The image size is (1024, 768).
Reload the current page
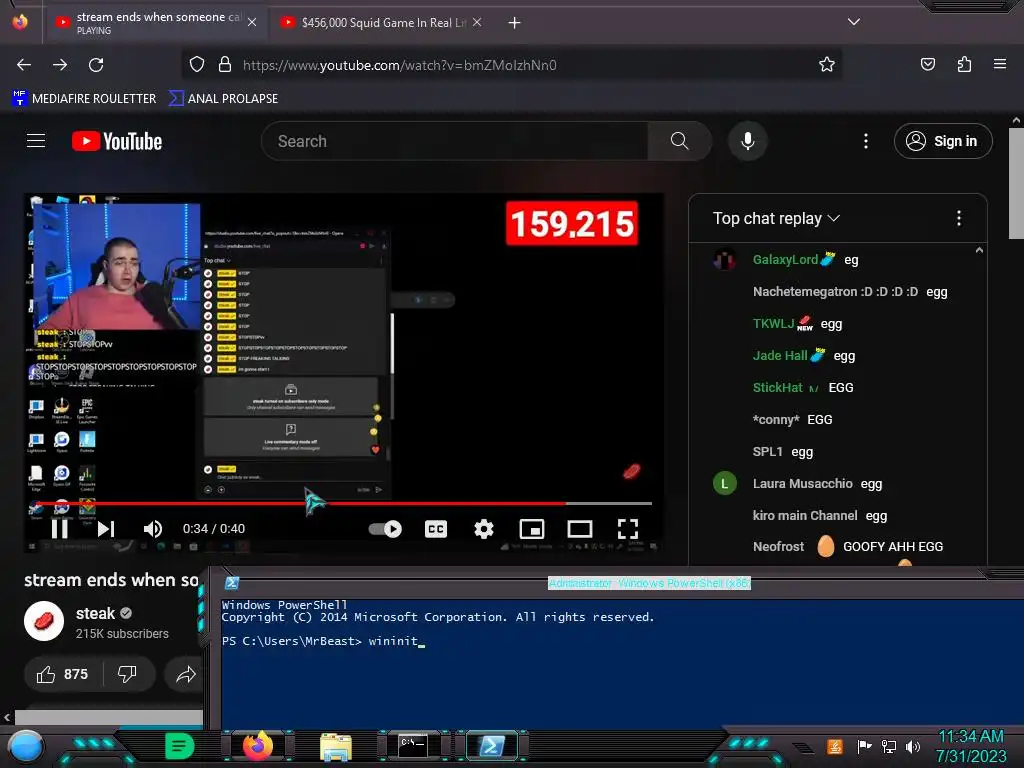[96, 65]
